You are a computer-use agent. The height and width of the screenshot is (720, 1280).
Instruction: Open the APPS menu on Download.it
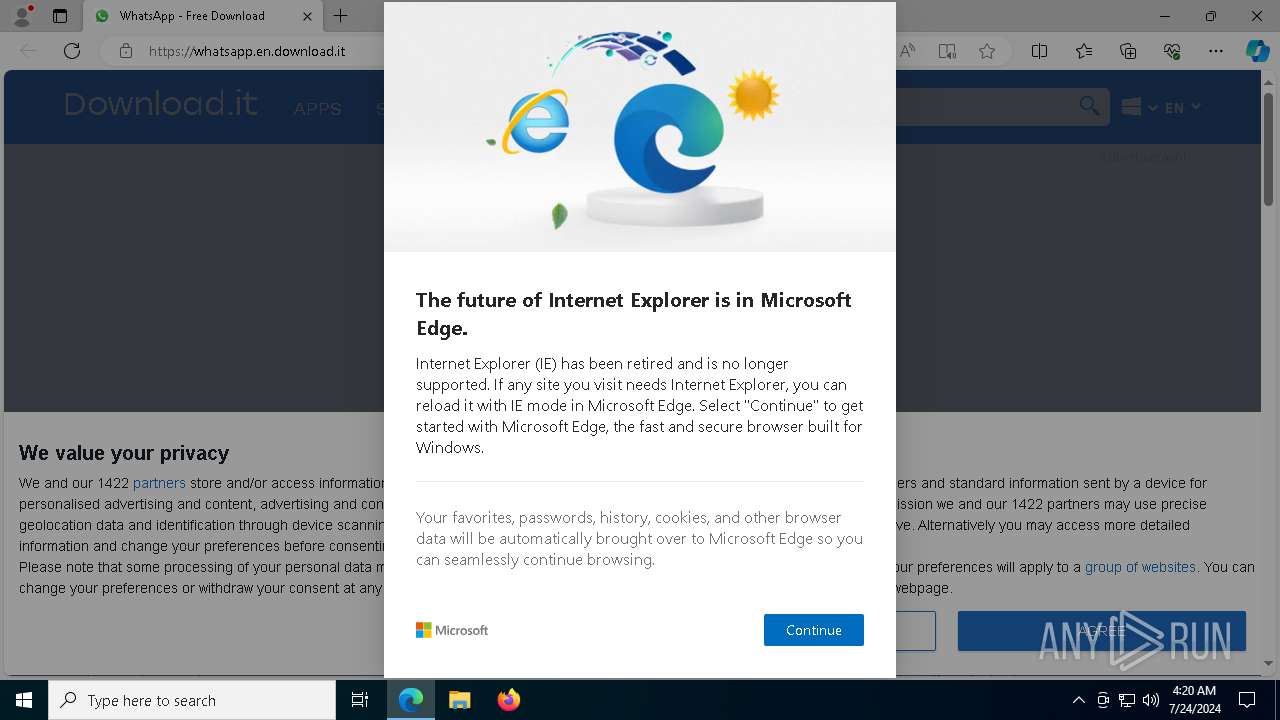(x=317, y=108)
